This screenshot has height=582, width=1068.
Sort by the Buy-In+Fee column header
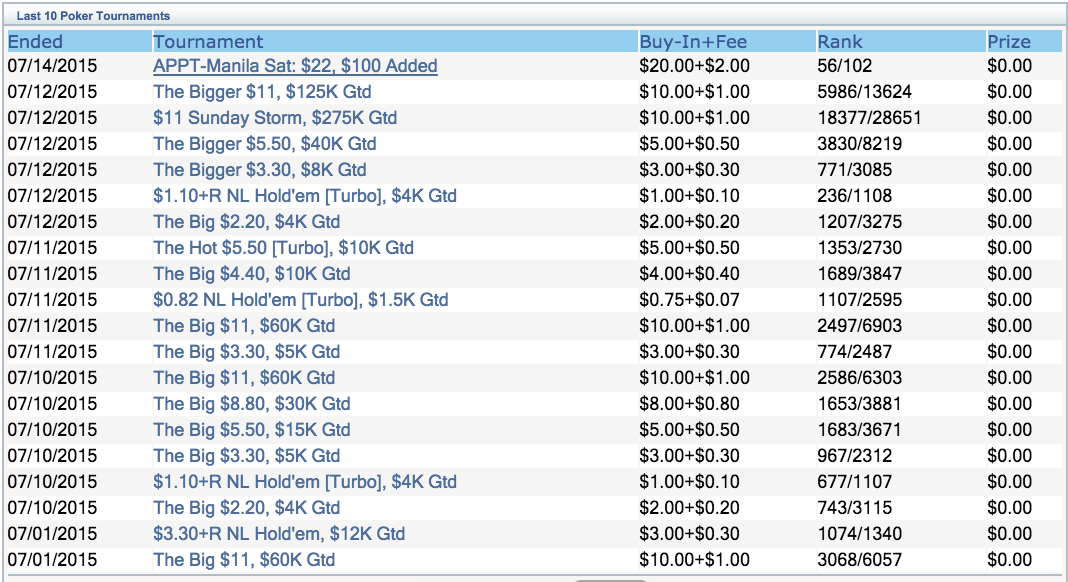pyautogui.click(x=693, y=41)
